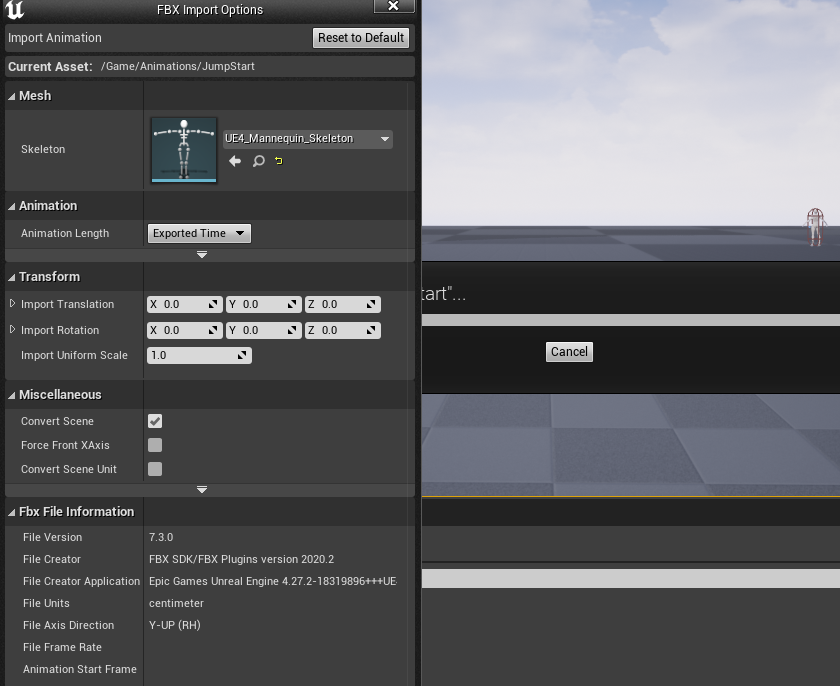Click Animation Start Frame label

[x=80, y=669]
